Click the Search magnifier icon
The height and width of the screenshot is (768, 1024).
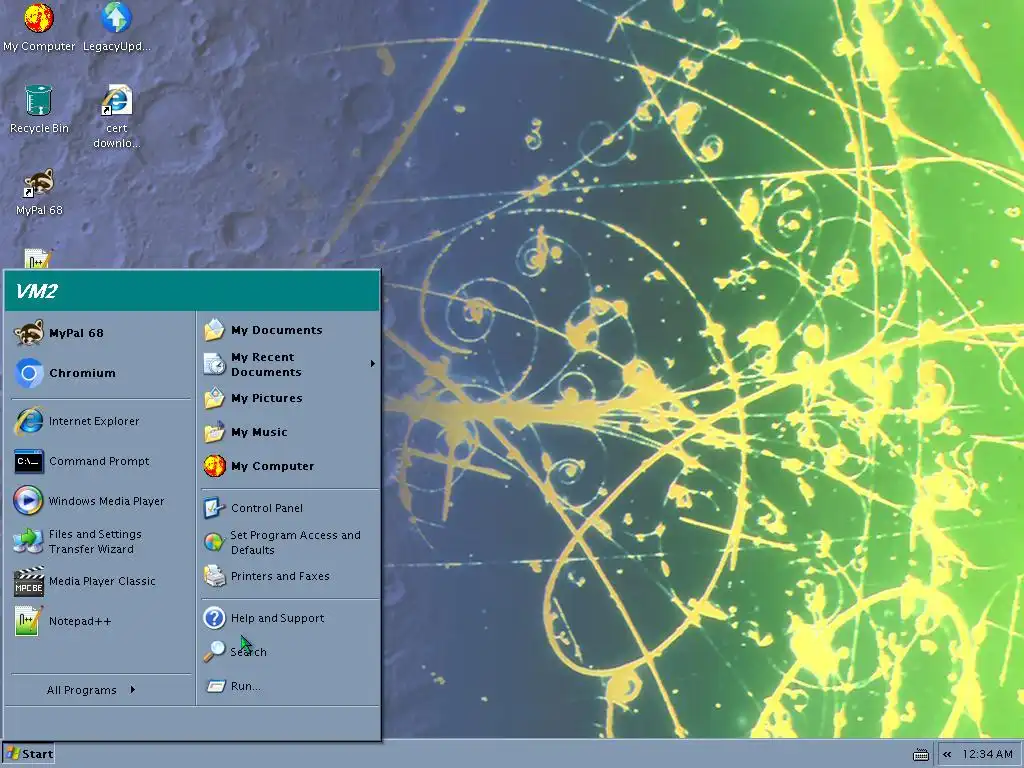[214, 652]
